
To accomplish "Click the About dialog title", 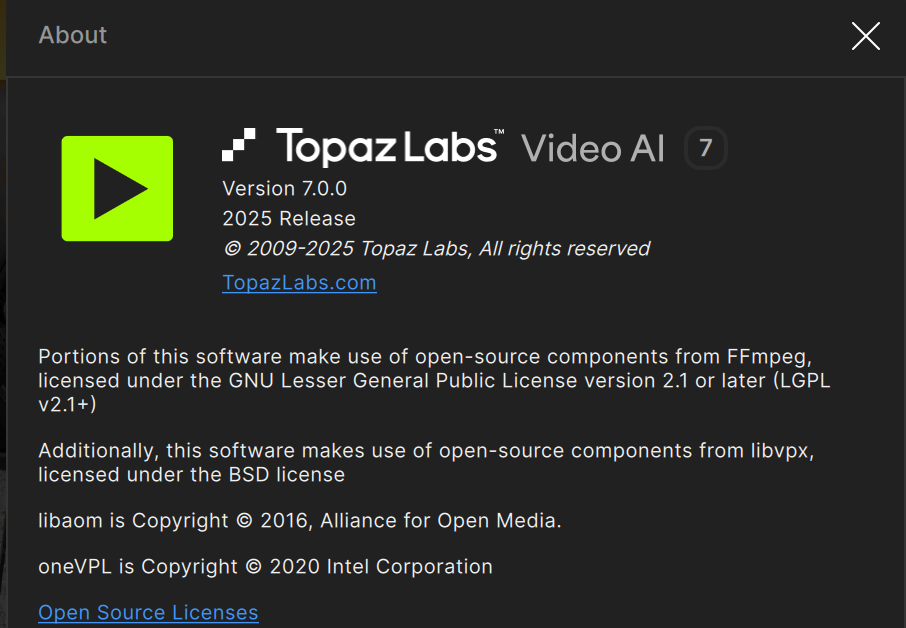I will click(73, 35).
